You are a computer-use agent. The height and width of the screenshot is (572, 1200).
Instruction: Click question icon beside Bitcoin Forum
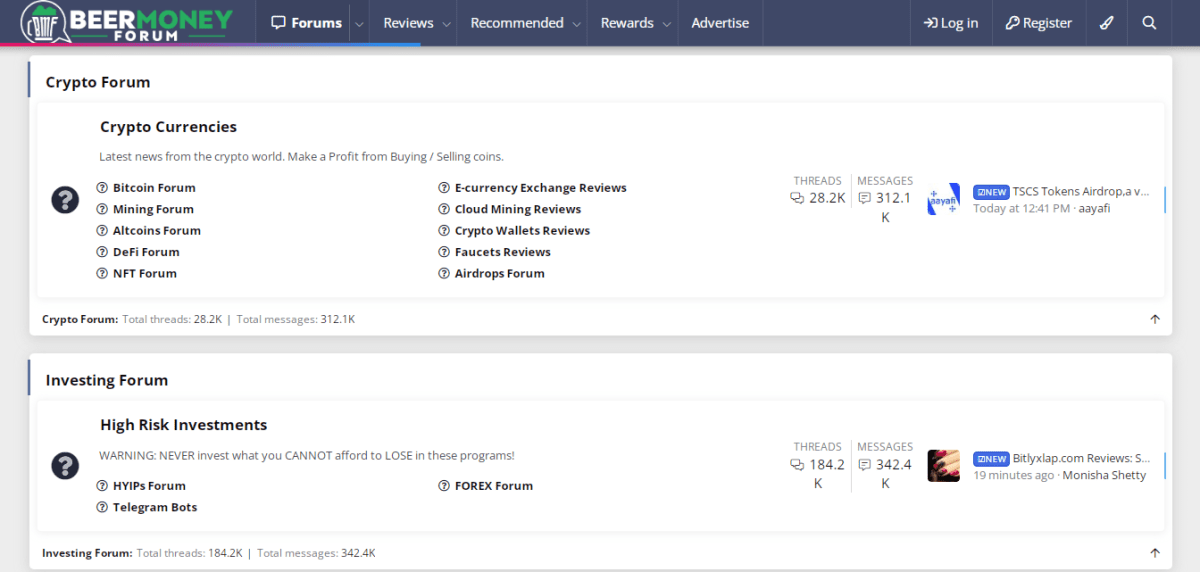pos(102,188)
